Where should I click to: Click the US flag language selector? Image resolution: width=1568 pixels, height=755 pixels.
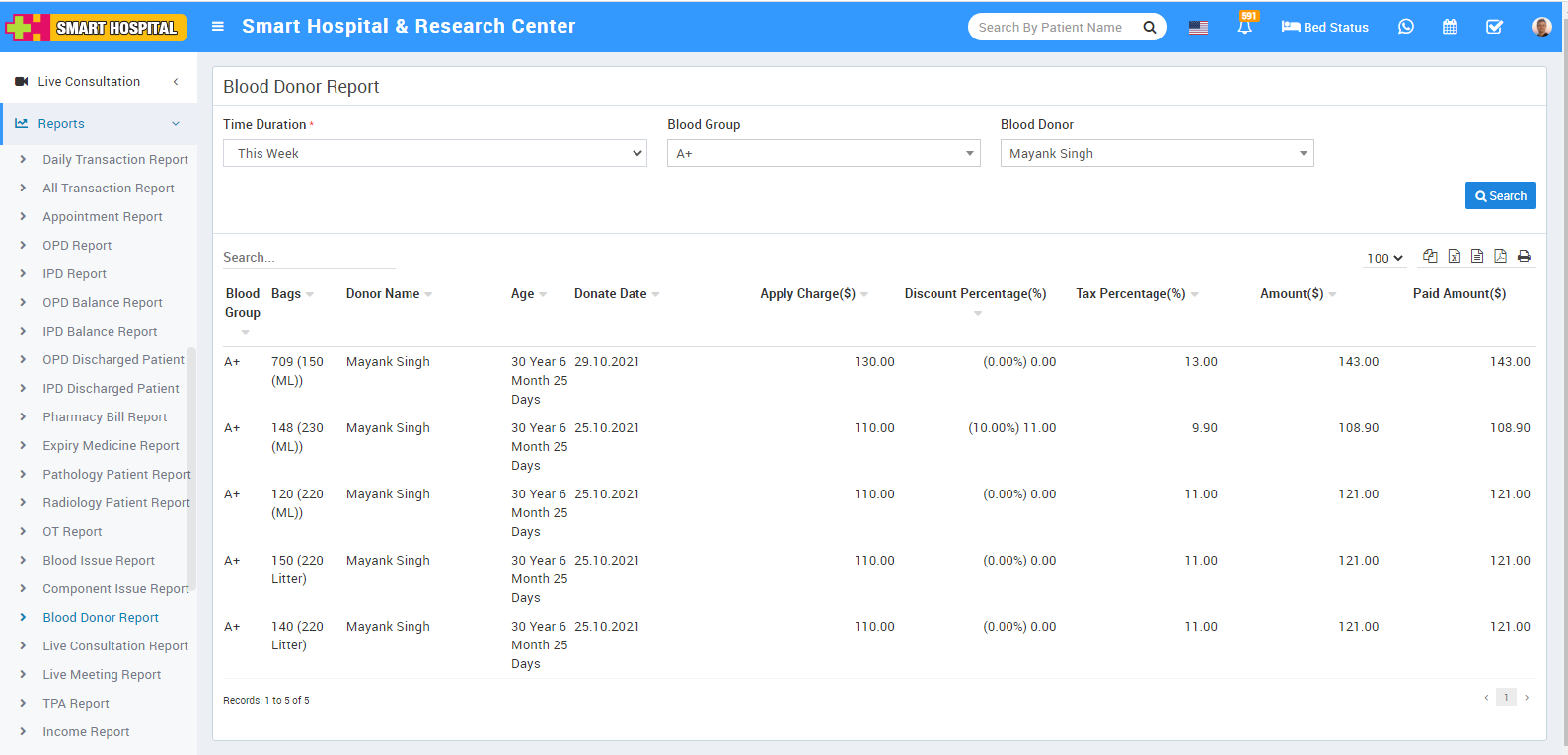[1198, 28]
